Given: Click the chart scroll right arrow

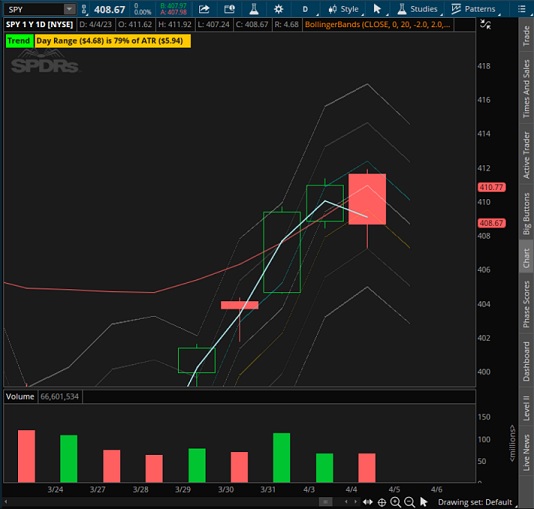Looking at the screenshot, I should coord(356,502).
